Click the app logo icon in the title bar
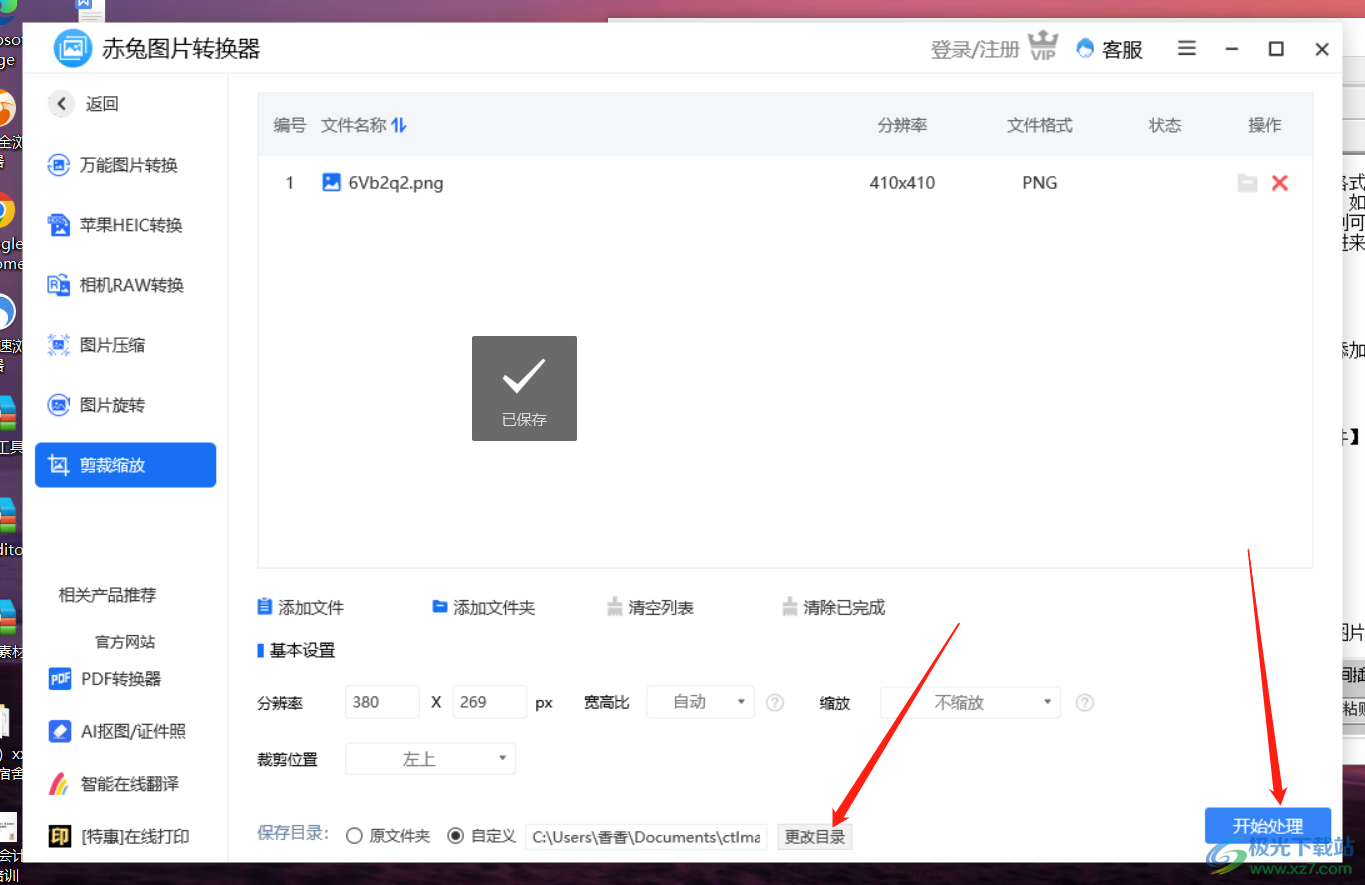The width and height of the screenshot is (1365, 885). (72, 48)
